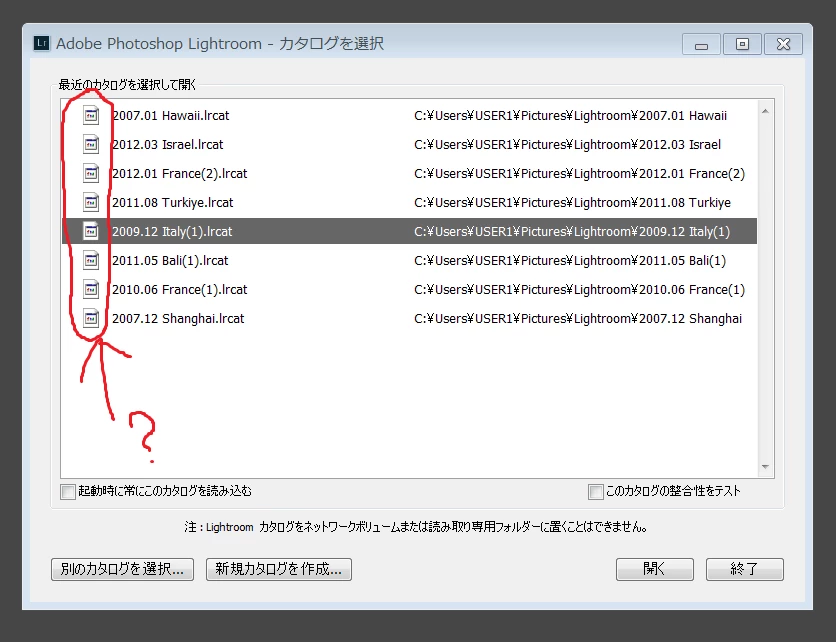The width and height of the screenshot is (836, 642).
Task: Select the 2009.12 Italy(1).lrcat catalog name
Action: (172, 231)
